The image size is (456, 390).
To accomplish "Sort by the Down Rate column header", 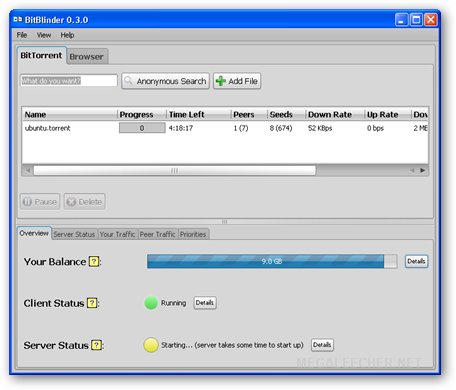I will pyautogui.click(x=335, y=115).
